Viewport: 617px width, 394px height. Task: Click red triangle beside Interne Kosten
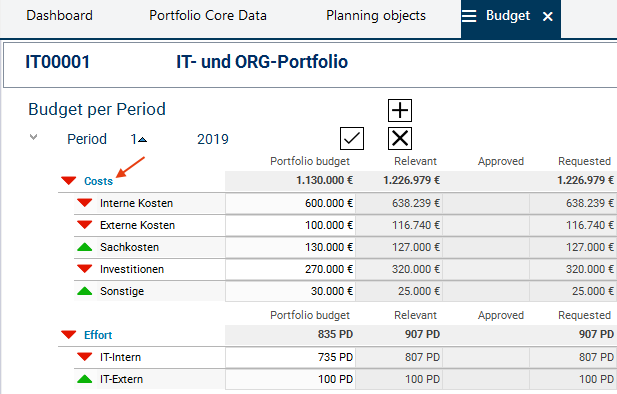click(x=85, y=203)
